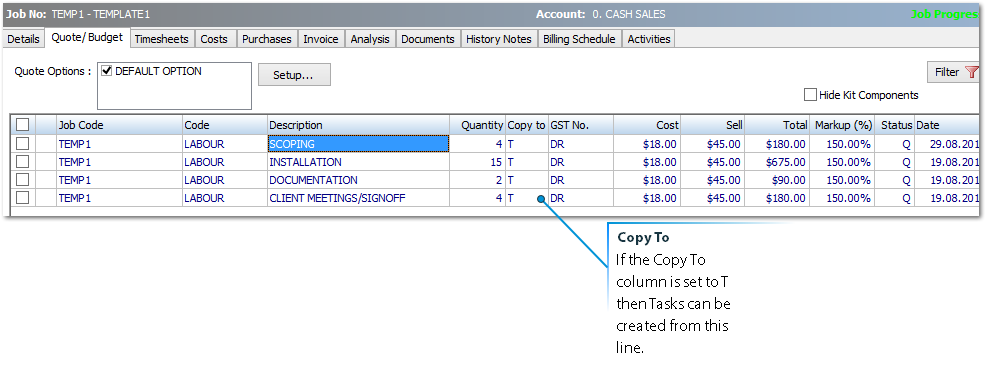Sort by the Job Code column header
Viewport: 987px width, 374px height.
coord(120,125)
